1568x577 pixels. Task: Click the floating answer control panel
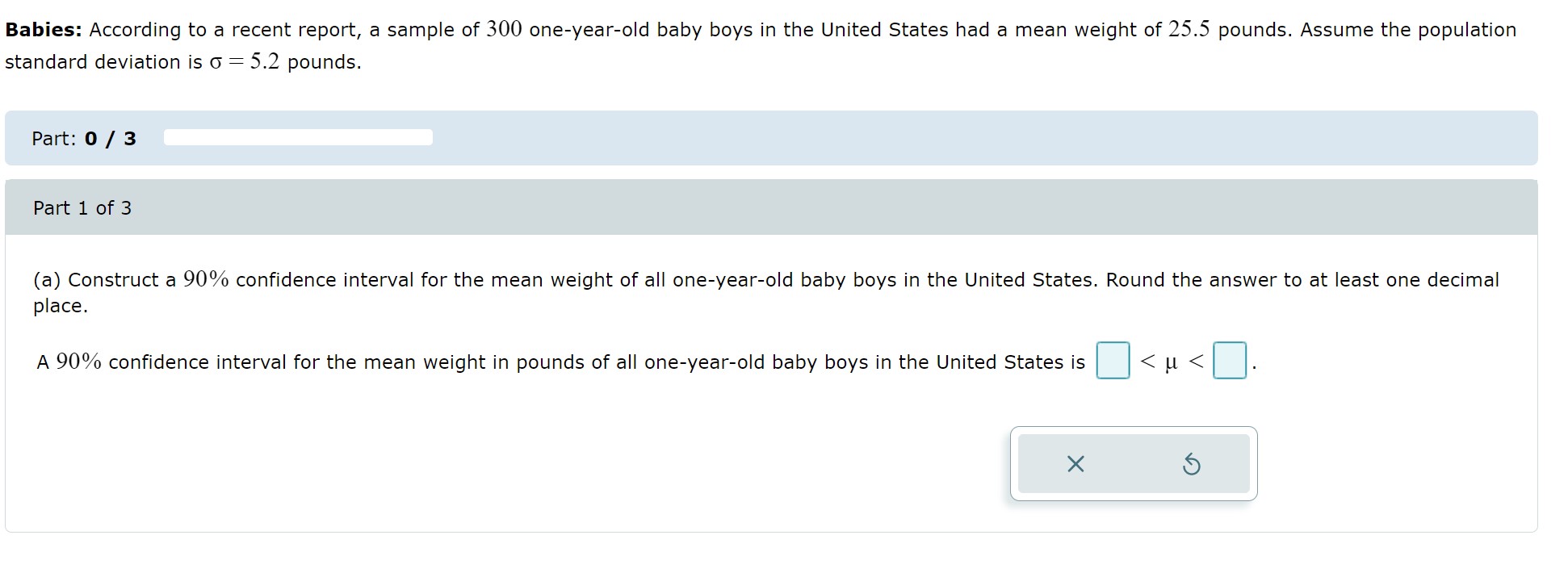(x=1133, y=464)
